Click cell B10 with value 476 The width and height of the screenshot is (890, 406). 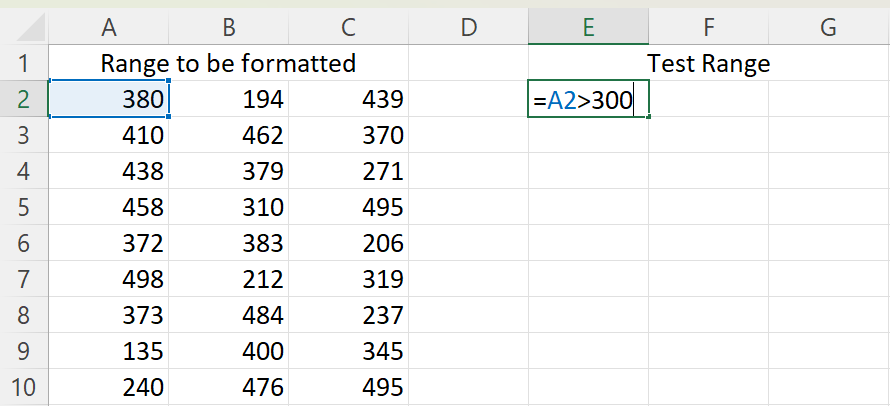click(228, 387)
